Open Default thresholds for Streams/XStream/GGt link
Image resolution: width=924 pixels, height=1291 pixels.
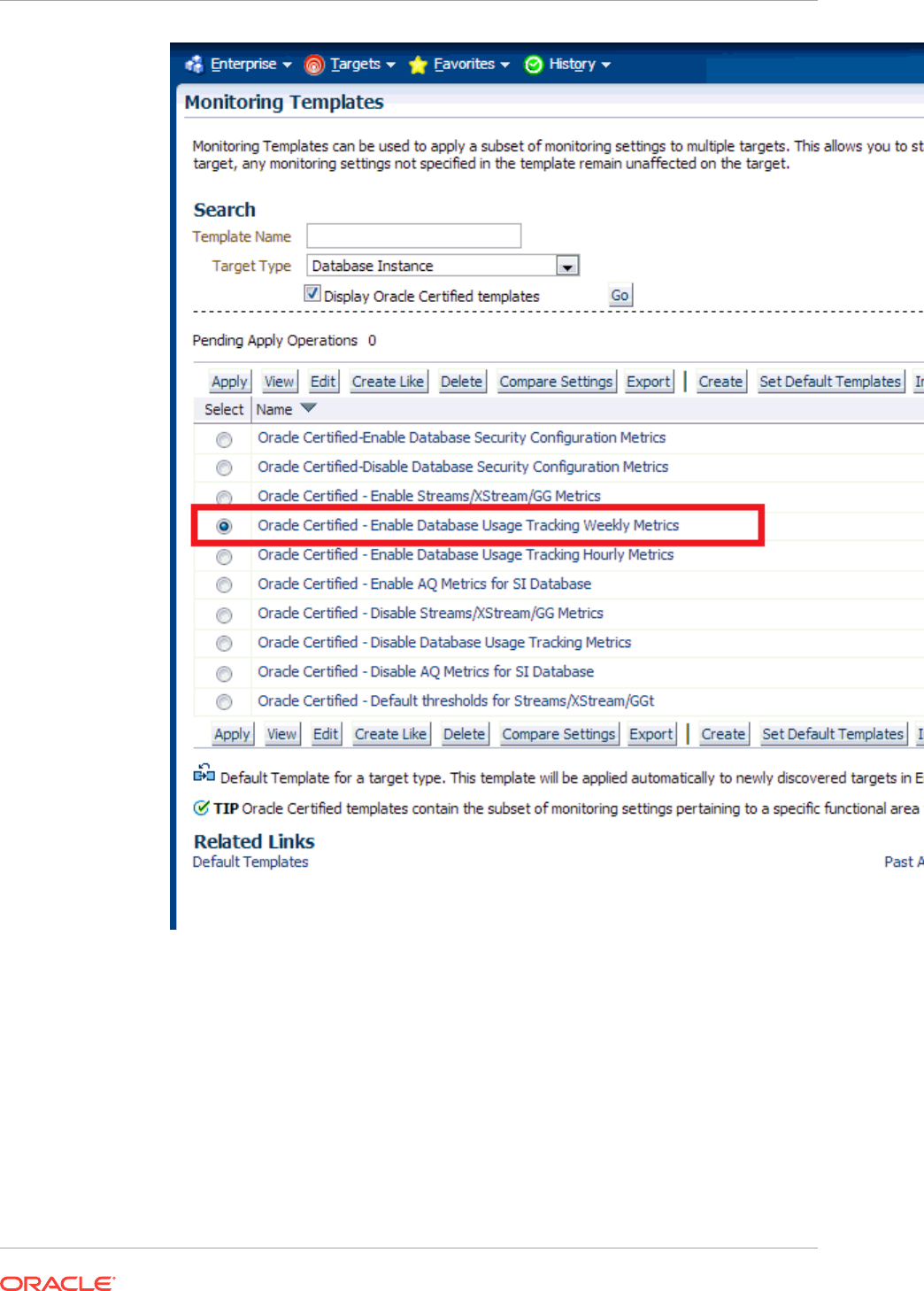click(456, 700)
